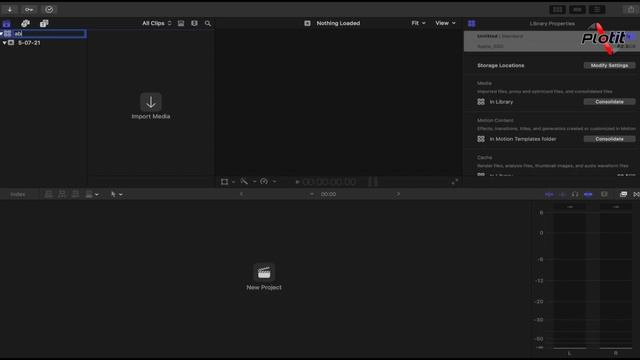Toggle audio skimming
The width and height of the screenshot is (640, 360).
click(562, 194)
